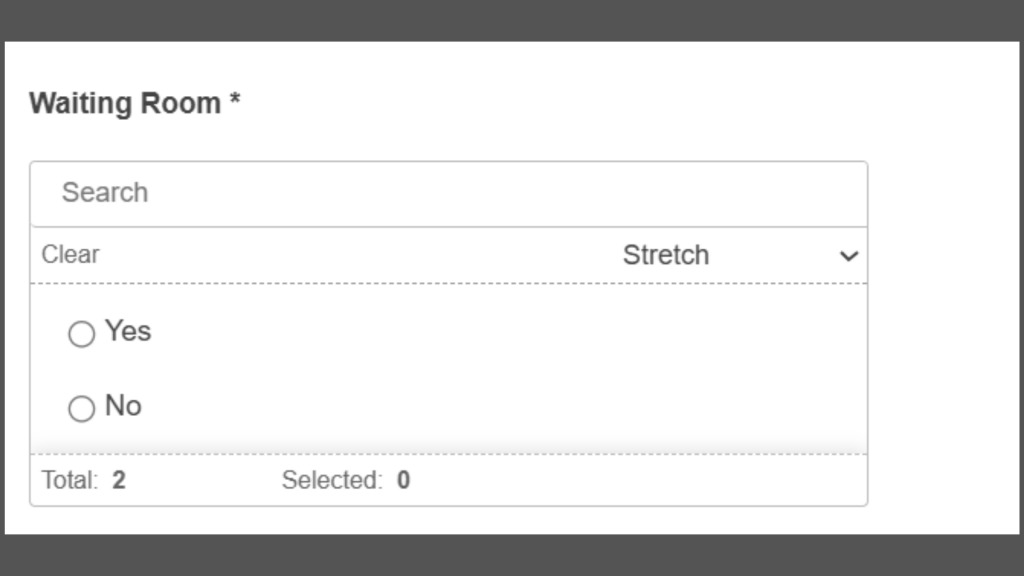Image resolution: width=1024 pixels, height=576 pixels.
Task: Click the Total count label
Action: tap(69, 481)
